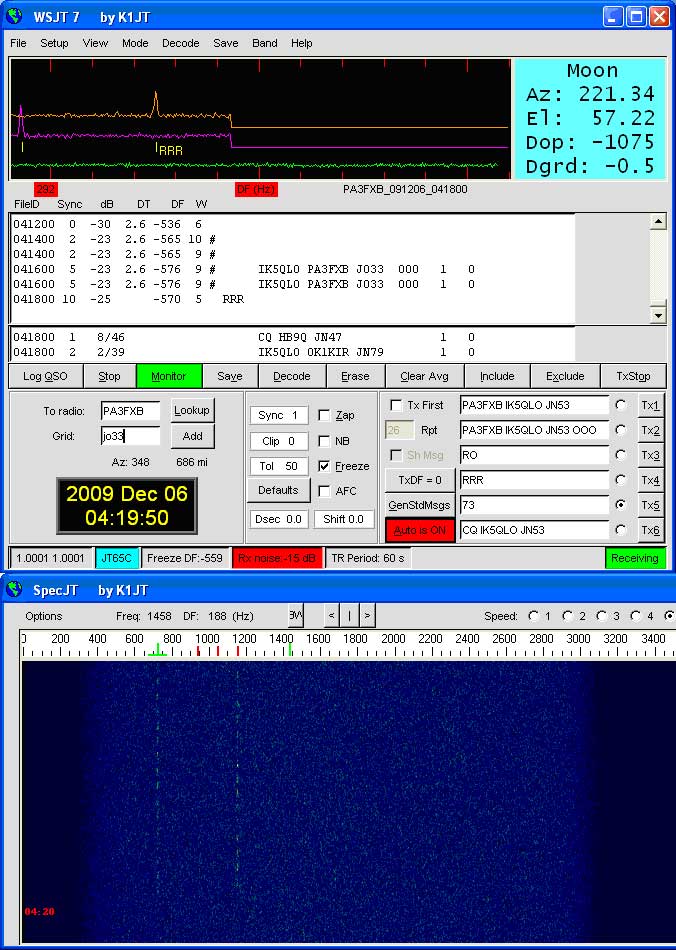676x950 pixels.
Task: Click the scroll down arrow of decode list
Action: coord(658,314)
